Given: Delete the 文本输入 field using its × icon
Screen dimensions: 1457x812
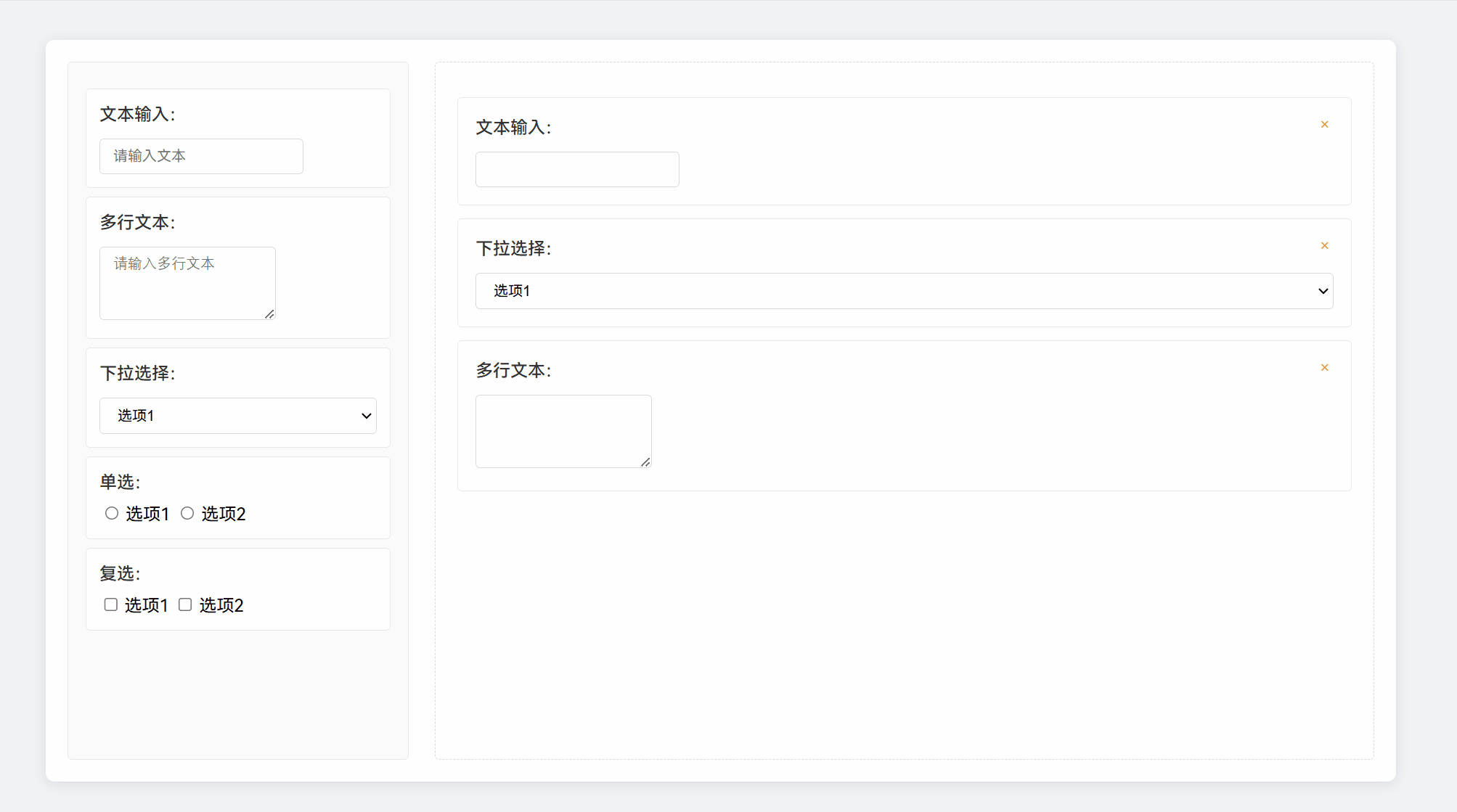Looking at the screenshot, I should pyautogui.click(x=1324, y=124).
